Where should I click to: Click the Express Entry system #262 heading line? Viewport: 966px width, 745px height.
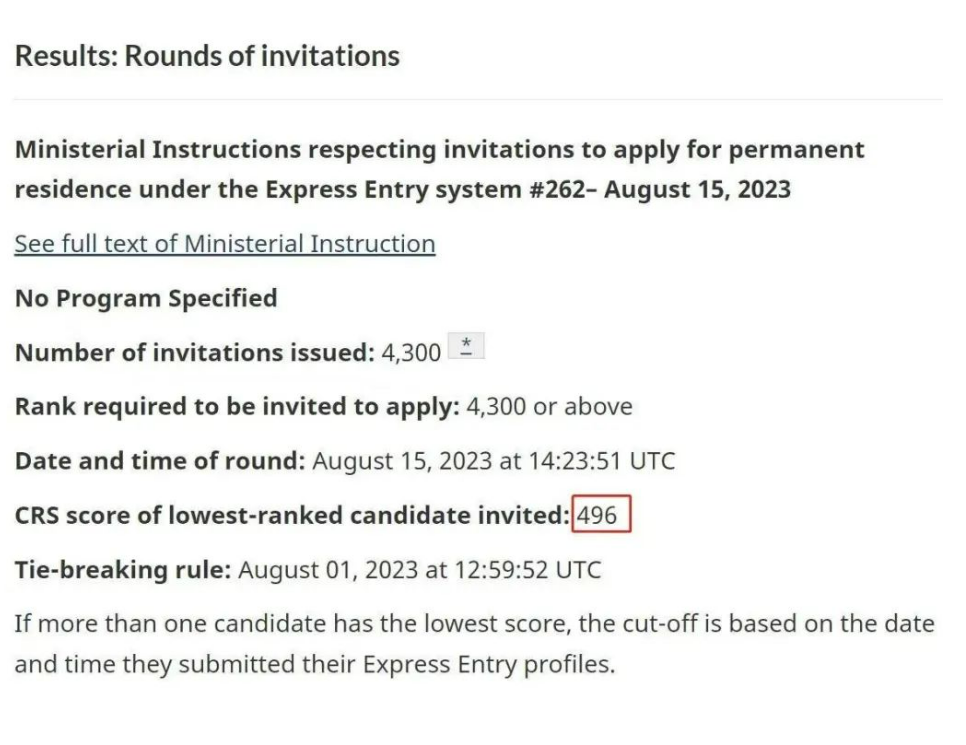click(402, 189)
